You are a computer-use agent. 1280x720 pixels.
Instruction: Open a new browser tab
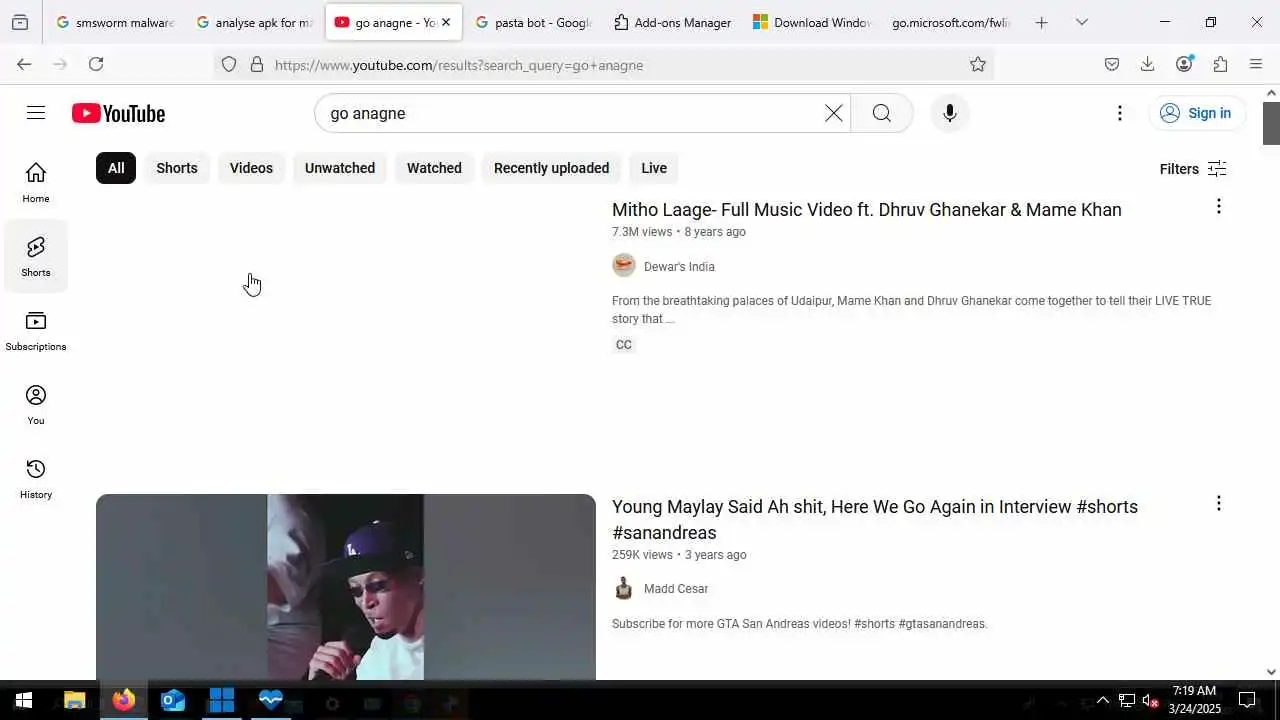[x=1041, y=22]
